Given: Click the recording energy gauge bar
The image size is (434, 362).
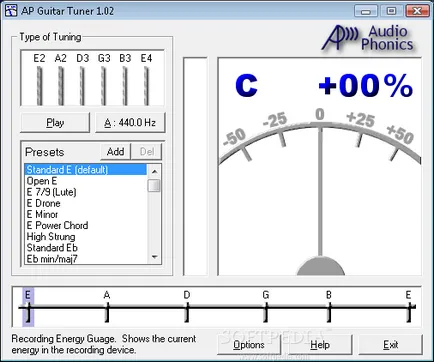Looking at the screenshot, I should [195, 166].
